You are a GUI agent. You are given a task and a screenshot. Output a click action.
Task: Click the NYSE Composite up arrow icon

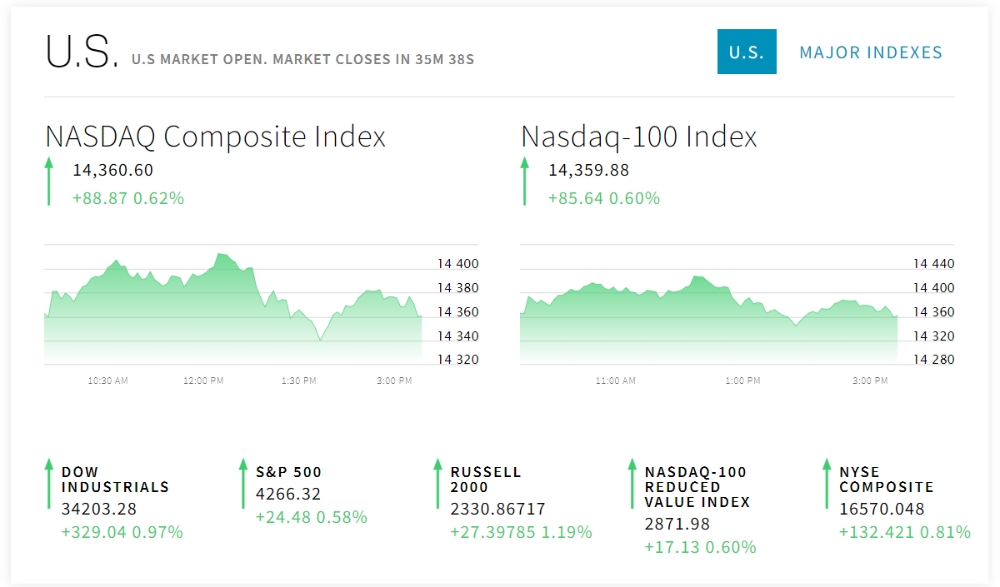tap(826, 484)
